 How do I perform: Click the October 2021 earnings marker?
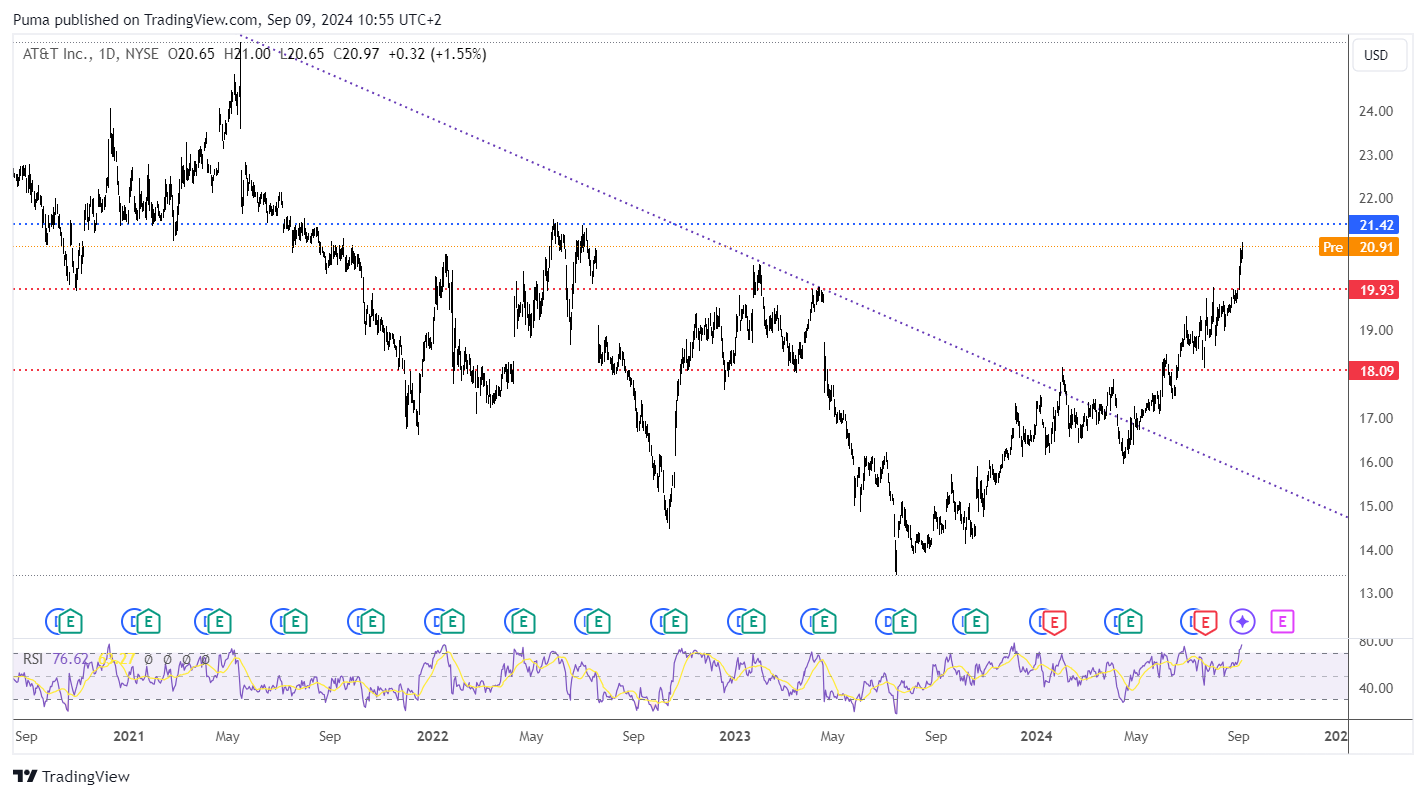(x=372, y=622)
